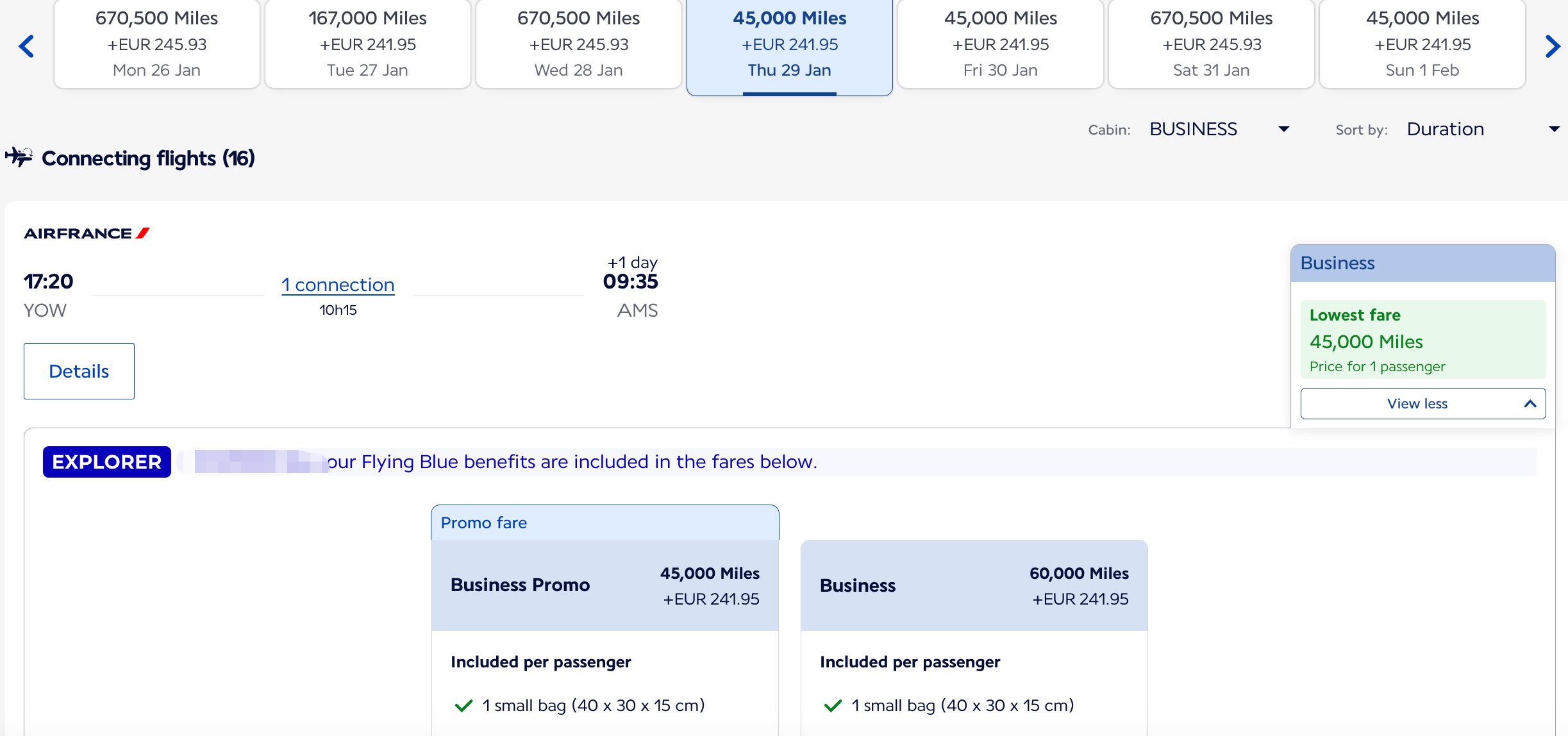
Task: Click the Business fare small bag checkmark
Action: [x=833, y=706]
